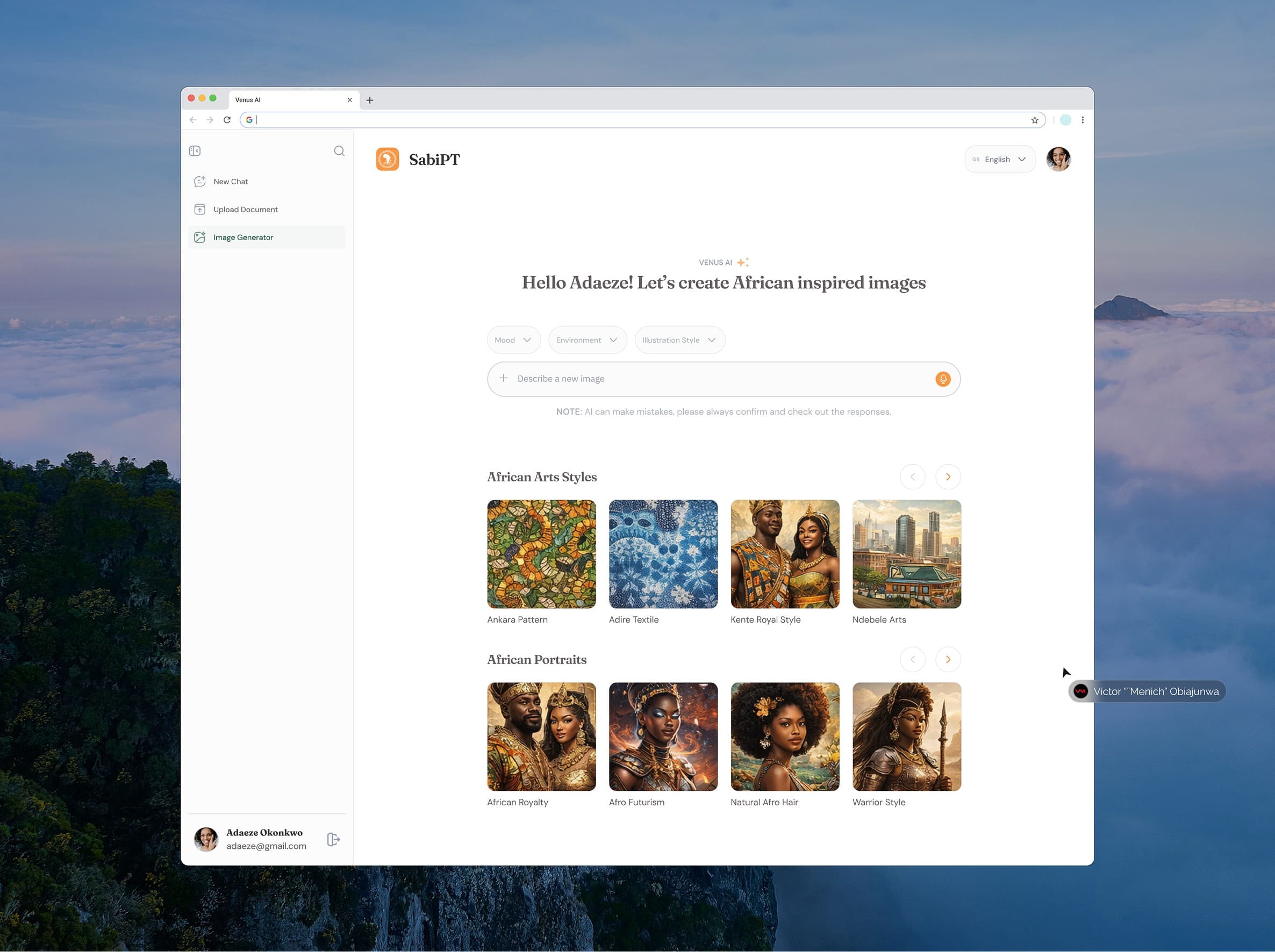This screenshot has height=952, width=1275.
Task: Go to next African Portraits
Action: coord(948,659)
